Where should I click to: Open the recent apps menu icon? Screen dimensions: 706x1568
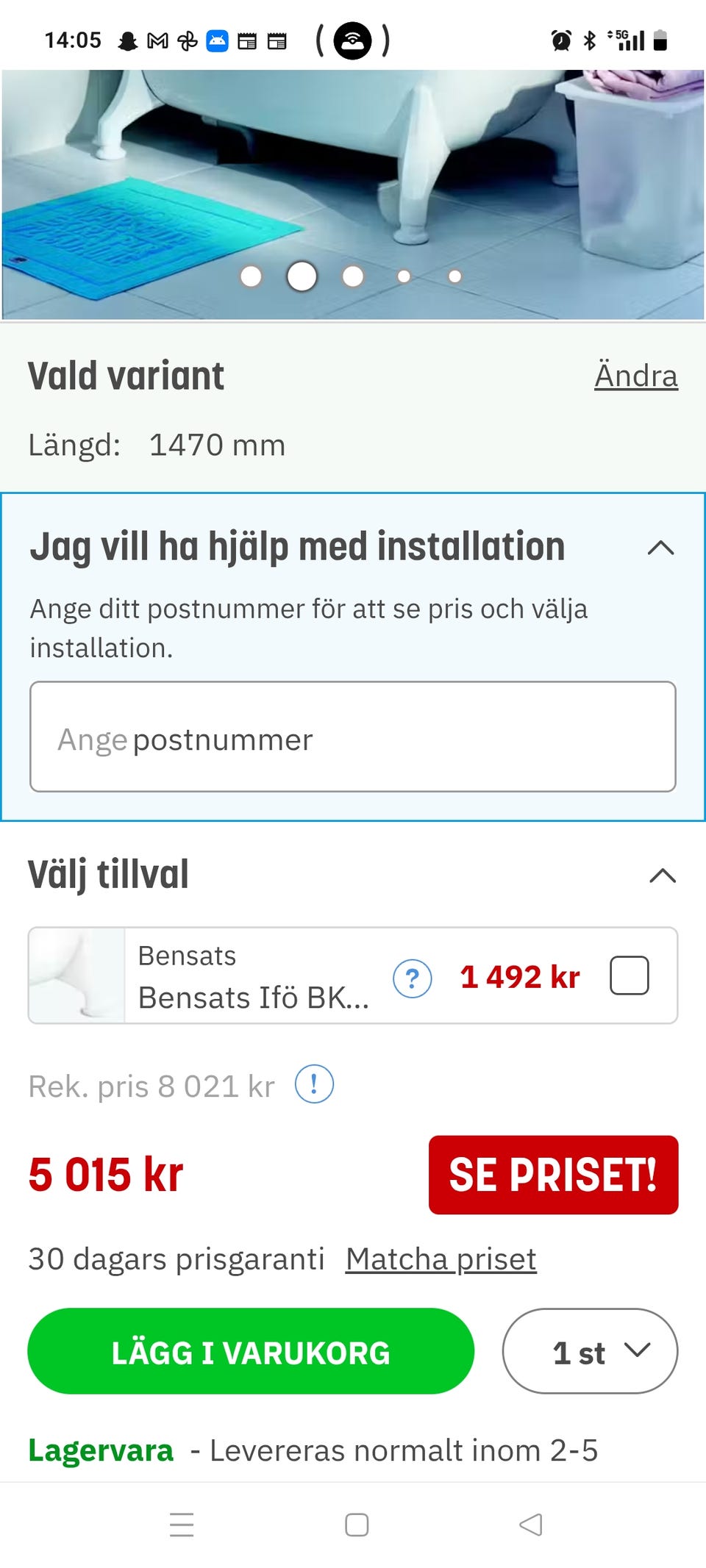tap(182, 1525)
